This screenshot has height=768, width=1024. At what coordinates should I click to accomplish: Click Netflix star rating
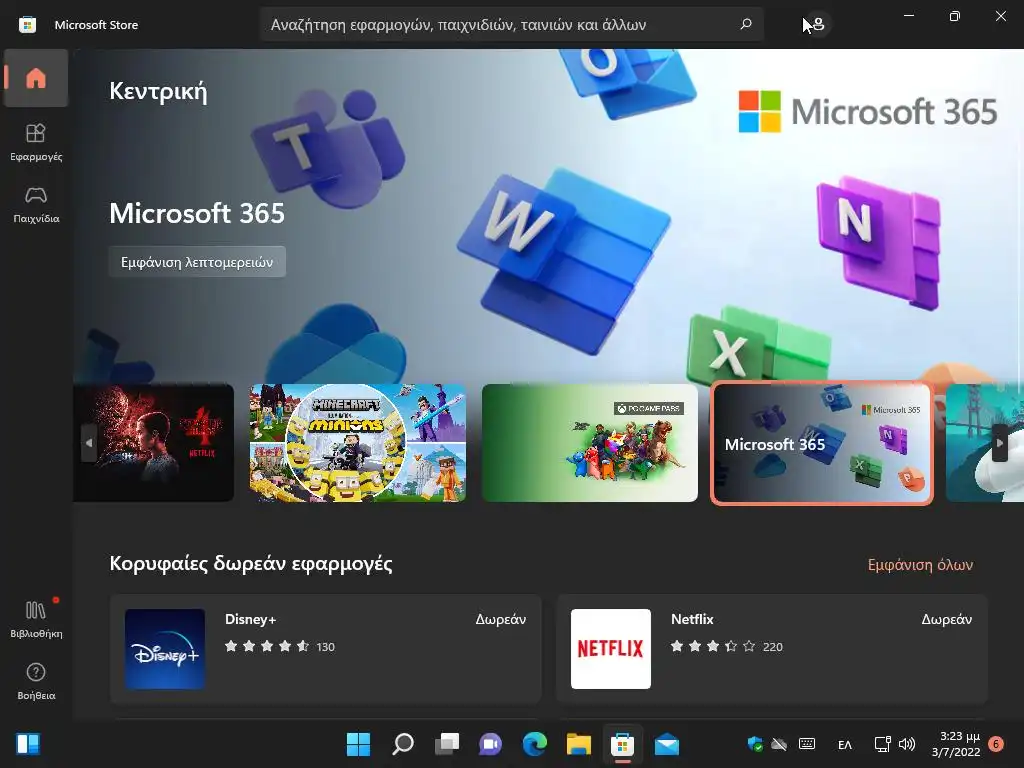(x=713, y=647)
